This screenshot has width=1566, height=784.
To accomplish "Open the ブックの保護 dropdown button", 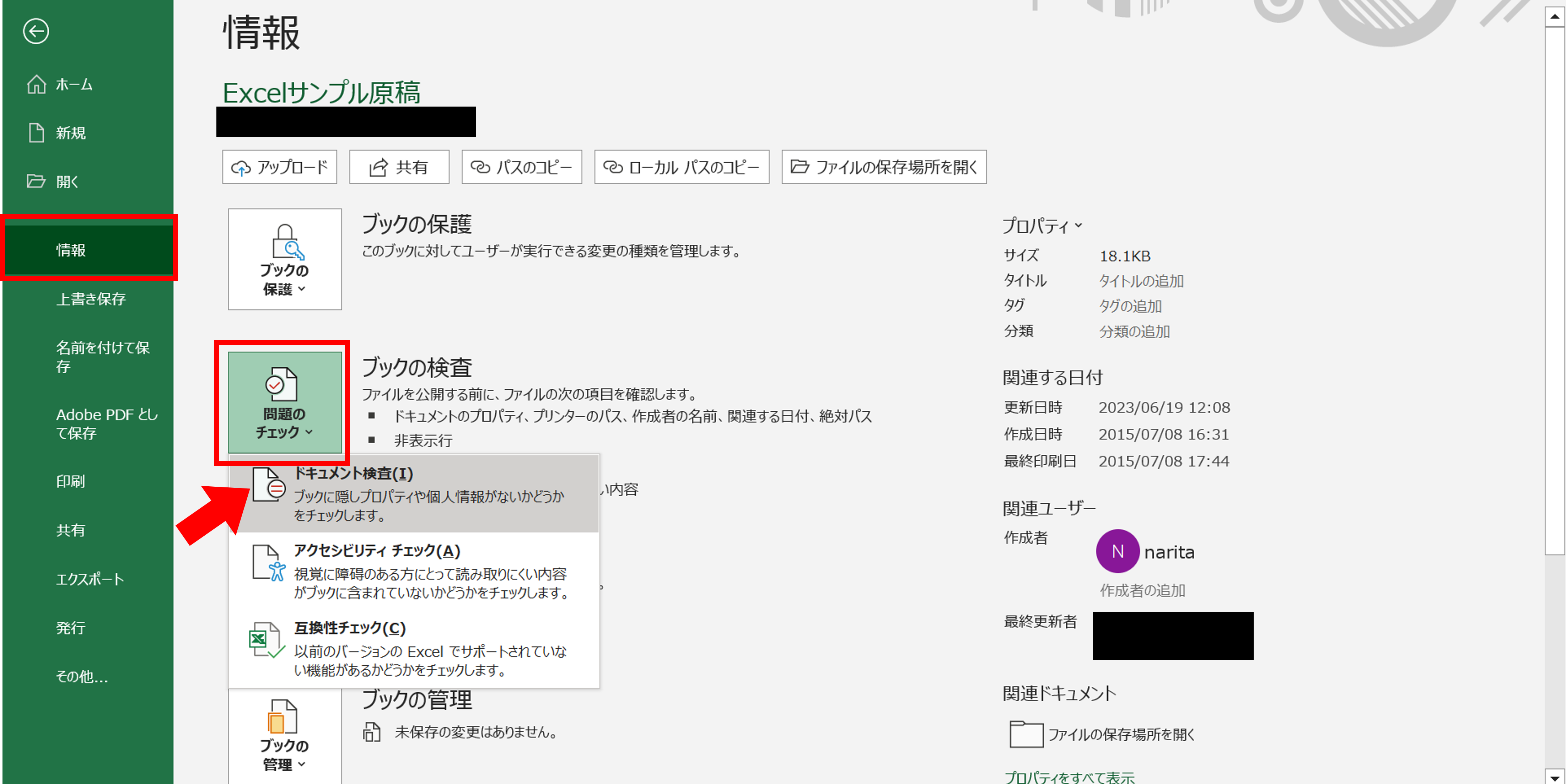I will 285,260.
